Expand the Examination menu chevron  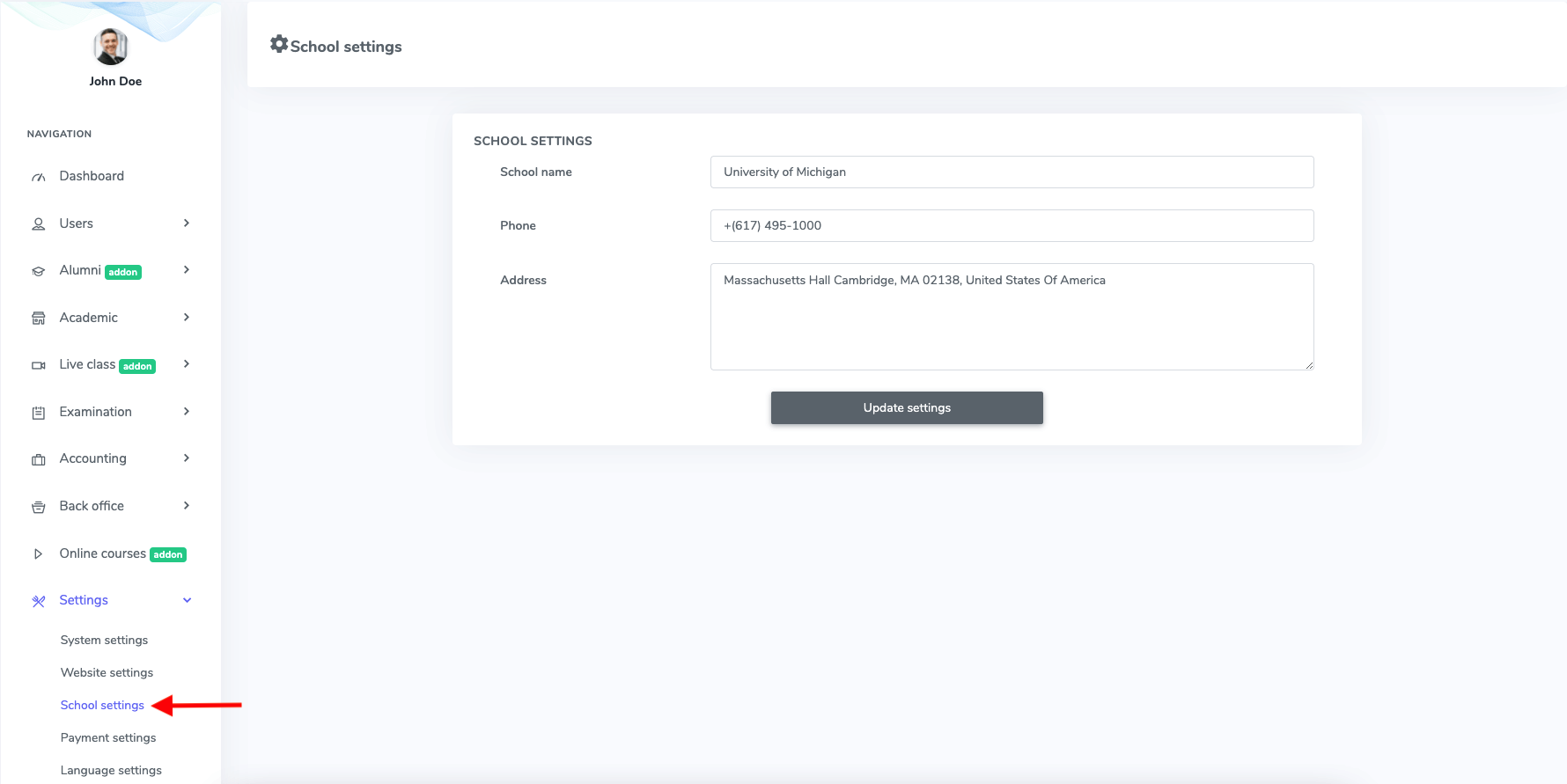pos(187,412)
